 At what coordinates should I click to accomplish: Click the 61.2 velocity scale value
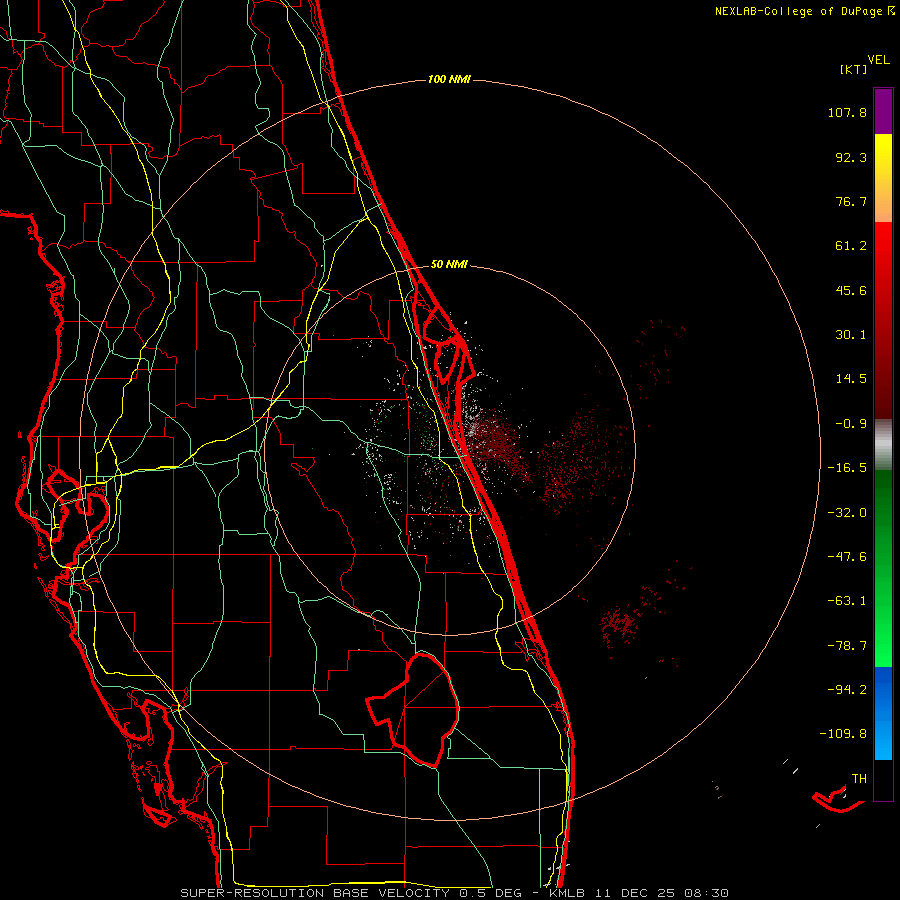click(851, 246)
